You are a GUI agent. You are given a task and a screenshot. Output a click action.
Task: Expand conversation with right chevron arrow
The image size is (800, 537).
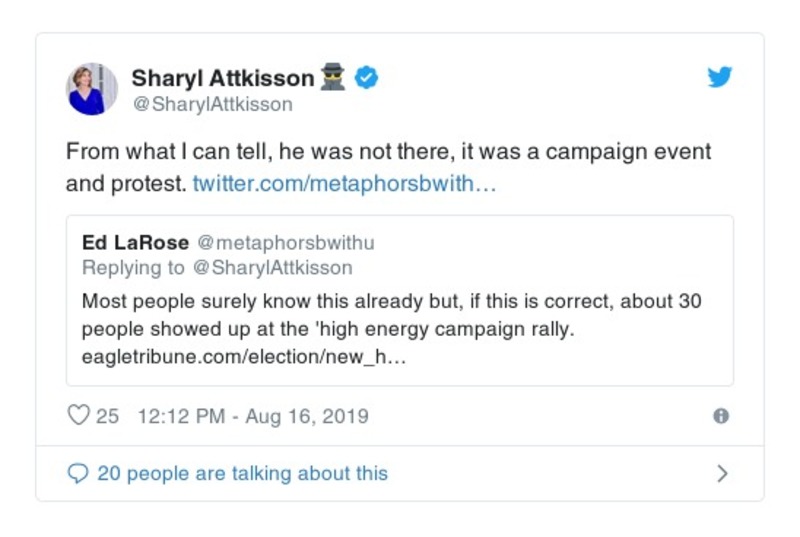(x=722, y=474)
